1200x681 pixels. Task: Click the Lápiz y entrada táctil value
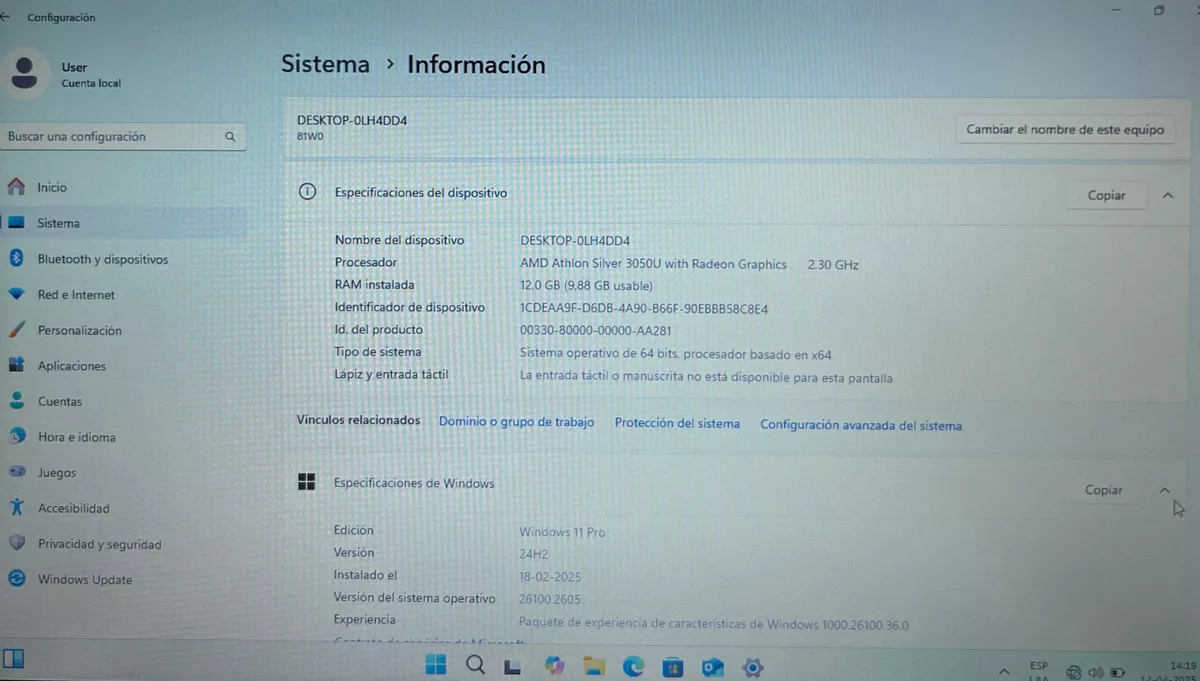pos(706,377)
